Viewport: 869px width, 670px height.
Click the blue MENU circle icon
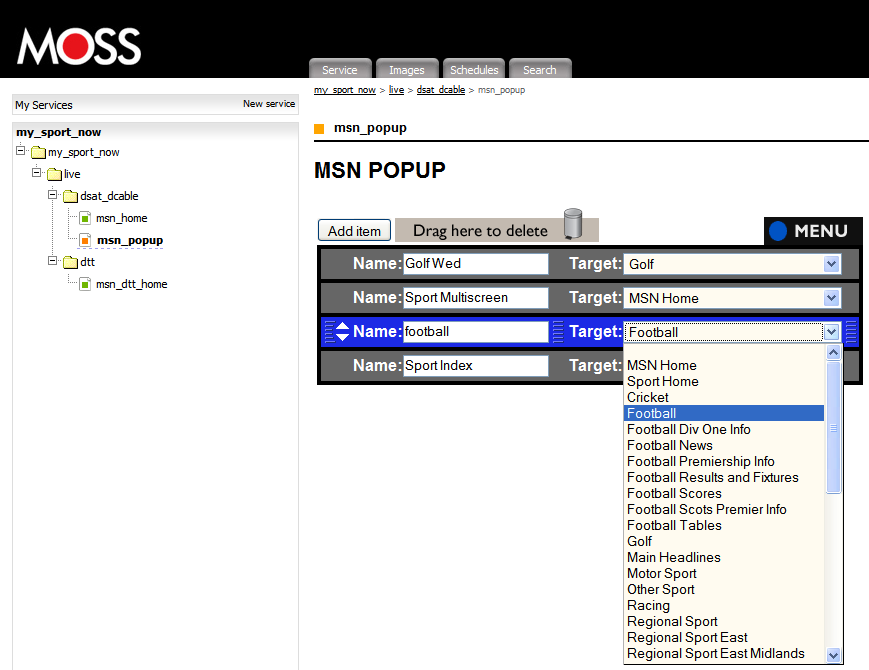pyautogui.click(x=778, y=231)
